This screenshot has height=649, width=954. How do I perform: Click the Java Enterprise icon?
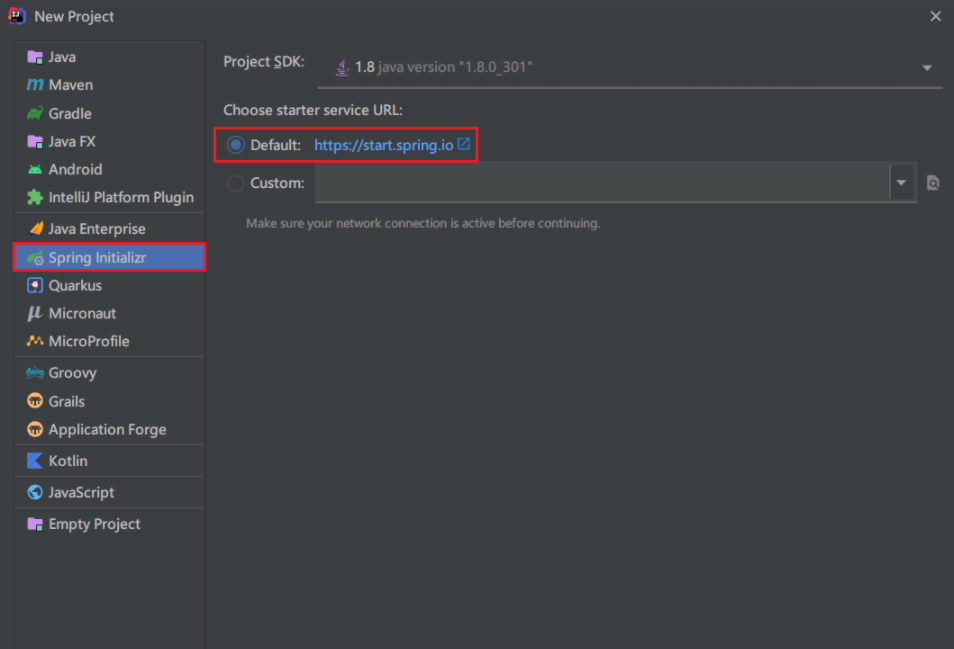coord(36,229)
